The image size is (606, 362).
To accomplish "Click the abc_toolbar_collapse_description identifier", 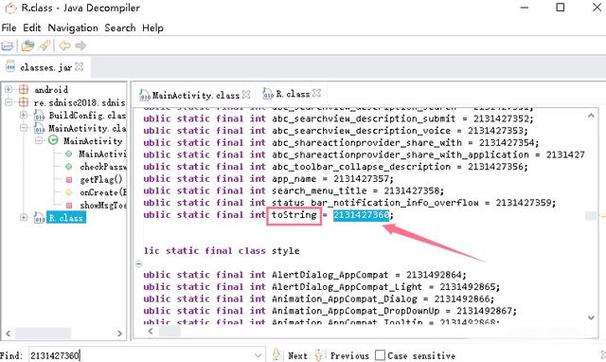I will (x=361, y=167).
